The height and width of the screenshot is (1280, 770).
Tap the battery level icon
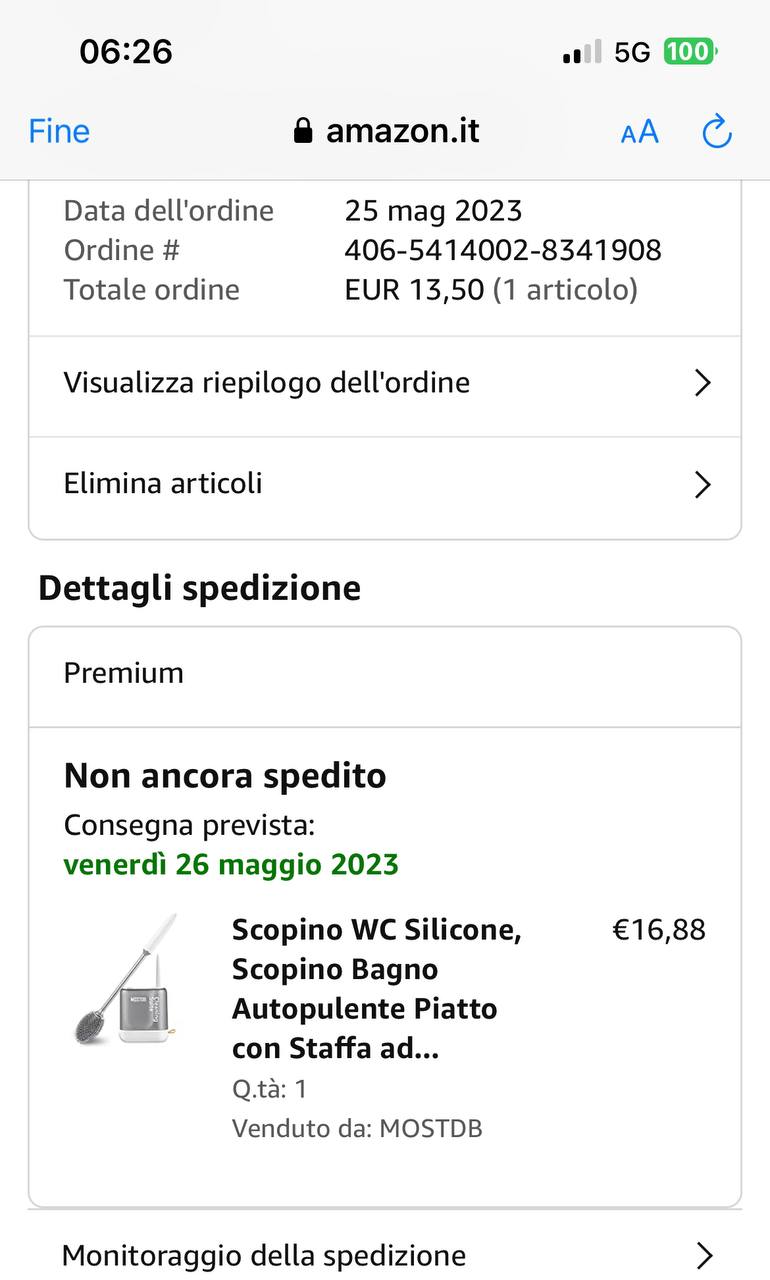690,52
